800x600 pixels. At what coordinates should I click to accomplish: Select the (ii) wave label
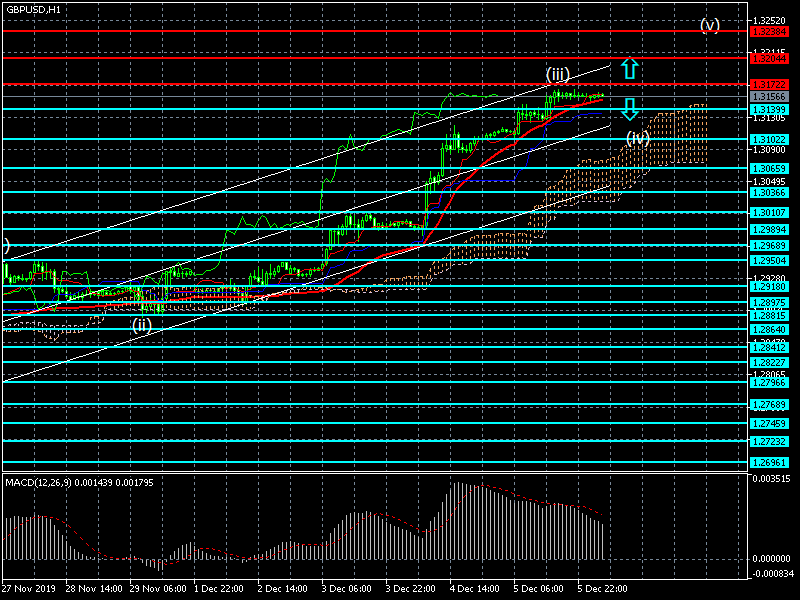142,325
